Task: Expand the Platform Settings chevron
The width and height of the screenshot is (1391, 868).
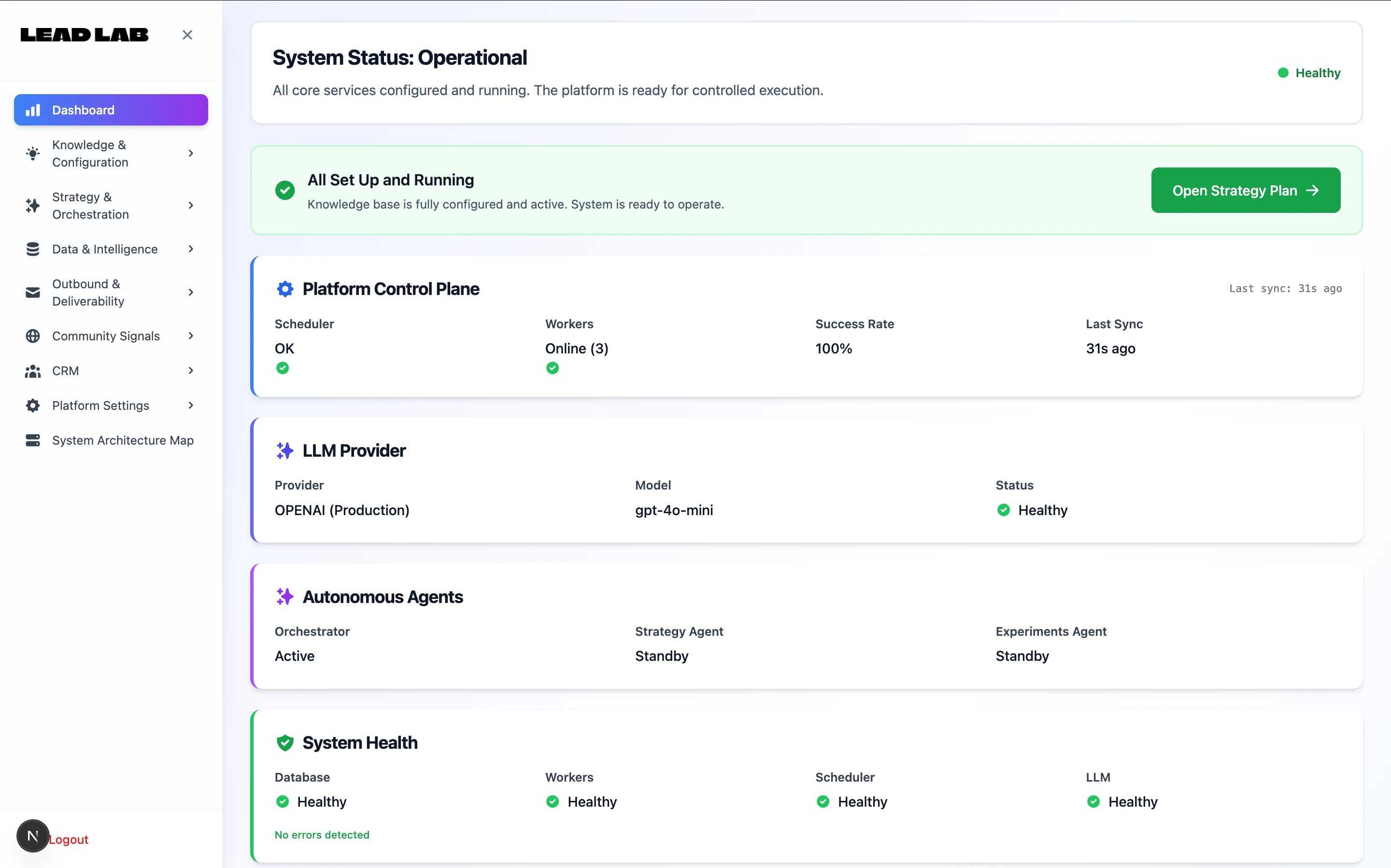Action: (191, 406)
